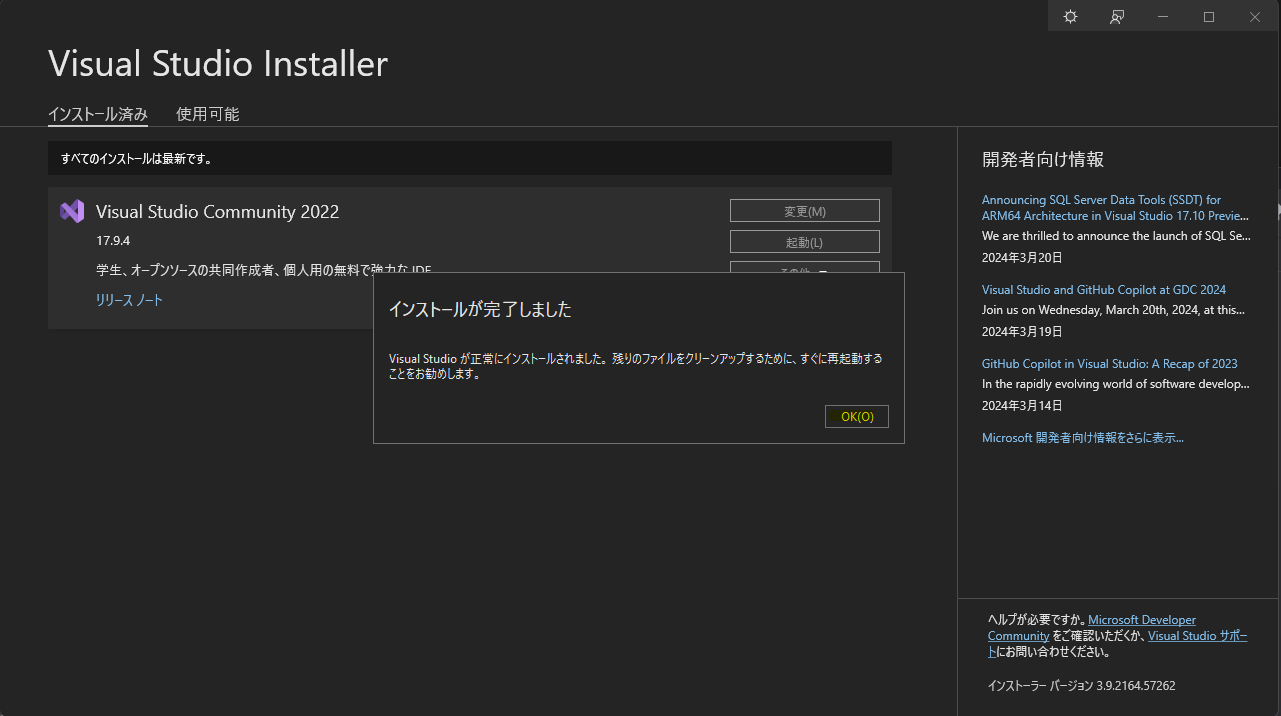Minimize the Visual Studio Installer window
This screenshot has width=1281, height=716.
(x=1163, y=16)
